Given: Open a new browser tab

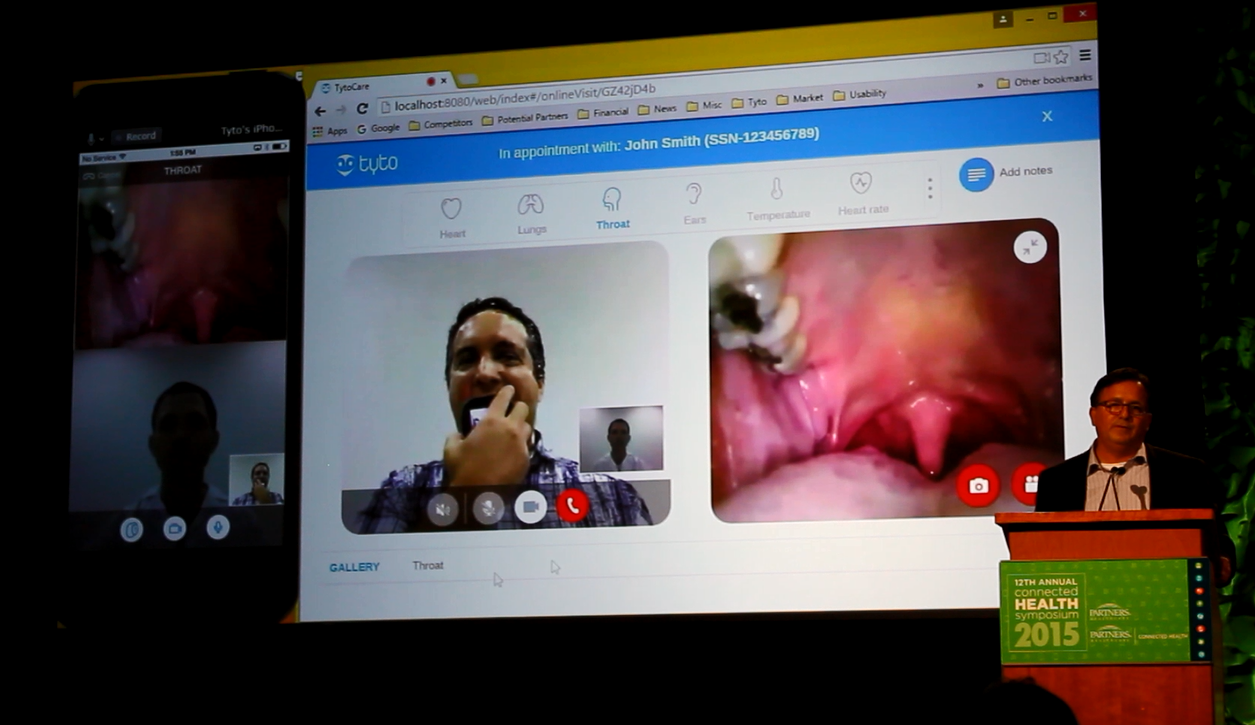Looking at the screenshot, I should (468, 79).
